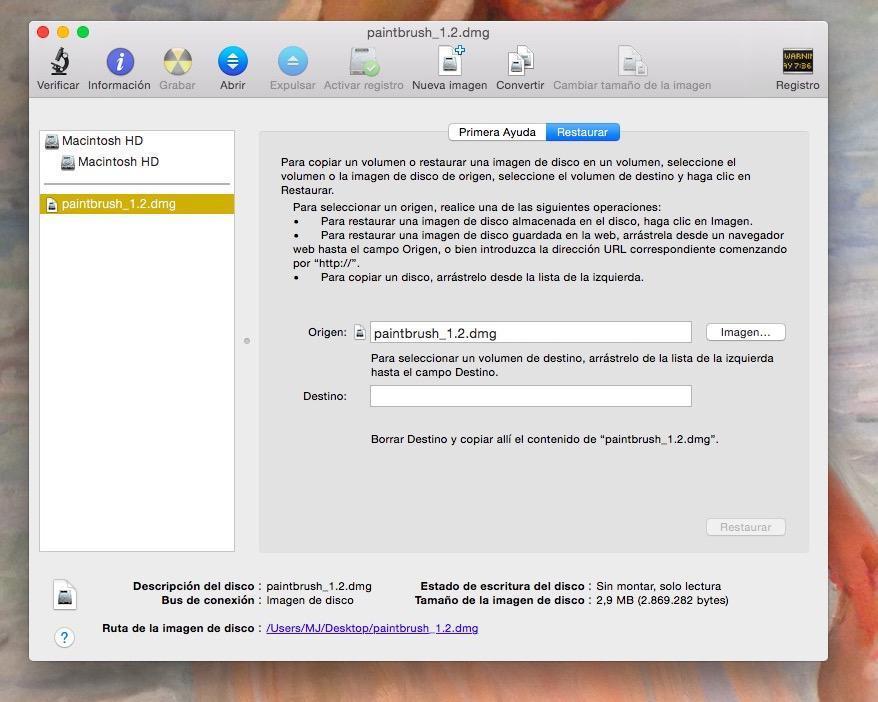
Task: Click the Grabar burn disc icon
Action: pos(177,62)
